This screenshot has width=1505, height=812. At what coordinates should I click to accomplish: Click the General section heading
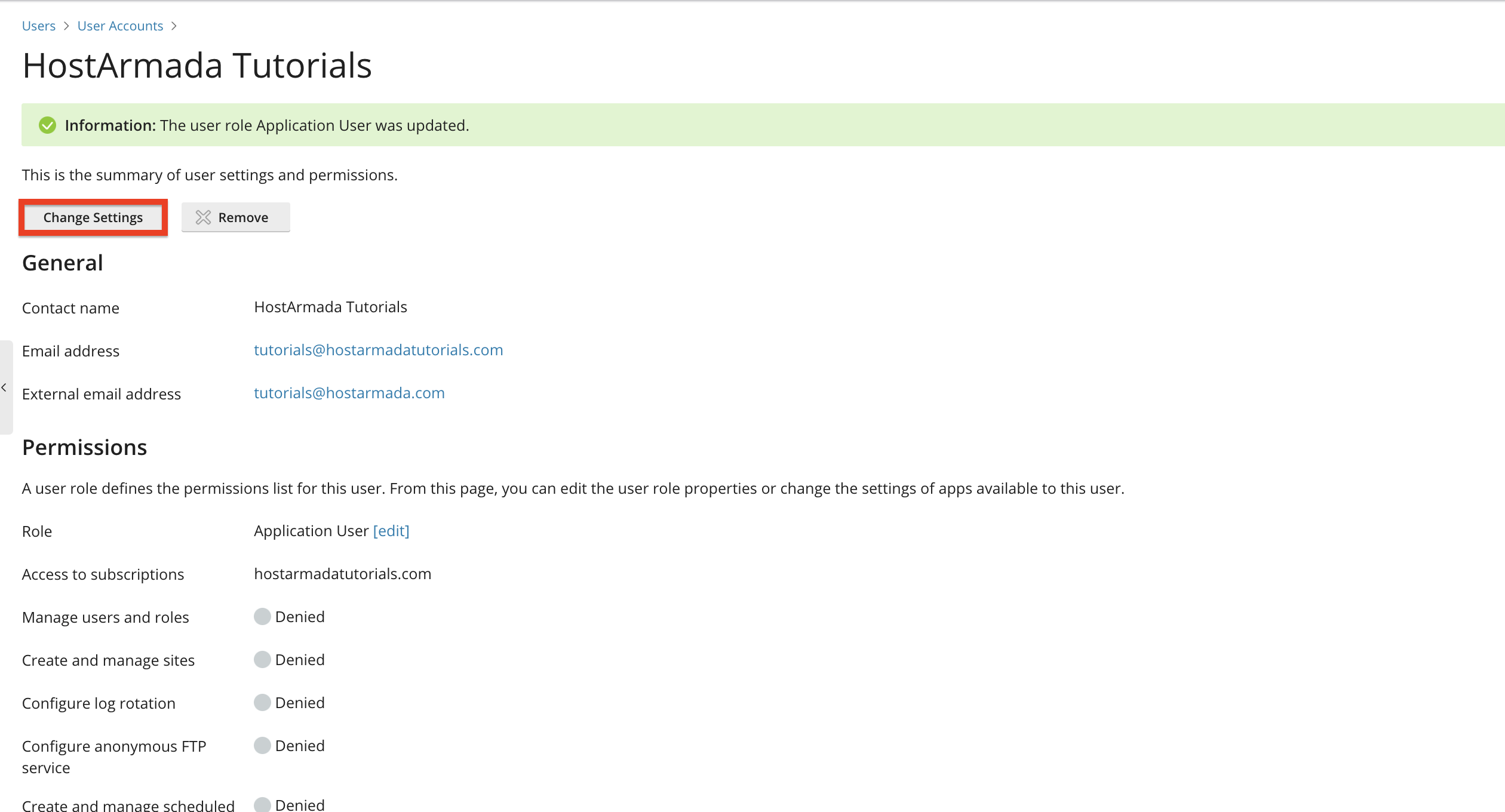(63, 263)
